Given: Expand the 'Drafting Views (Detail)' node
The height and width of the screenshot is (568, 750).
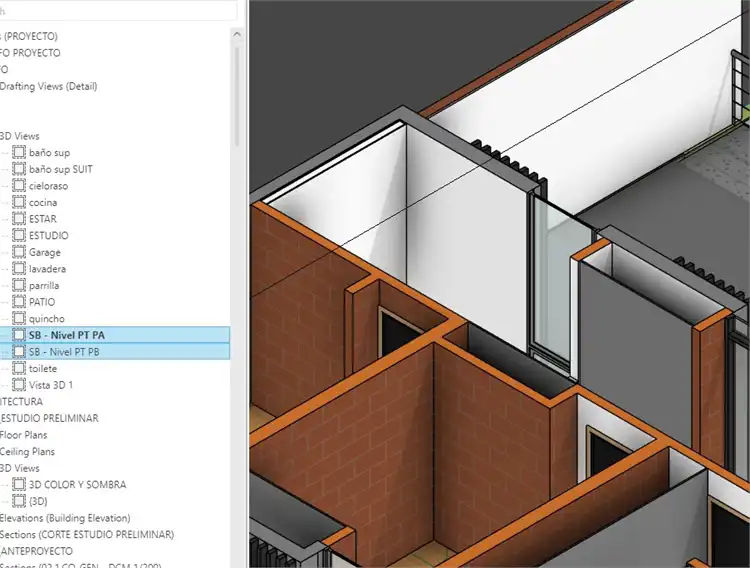Looking at the screenshot, I should click(48, 86).
